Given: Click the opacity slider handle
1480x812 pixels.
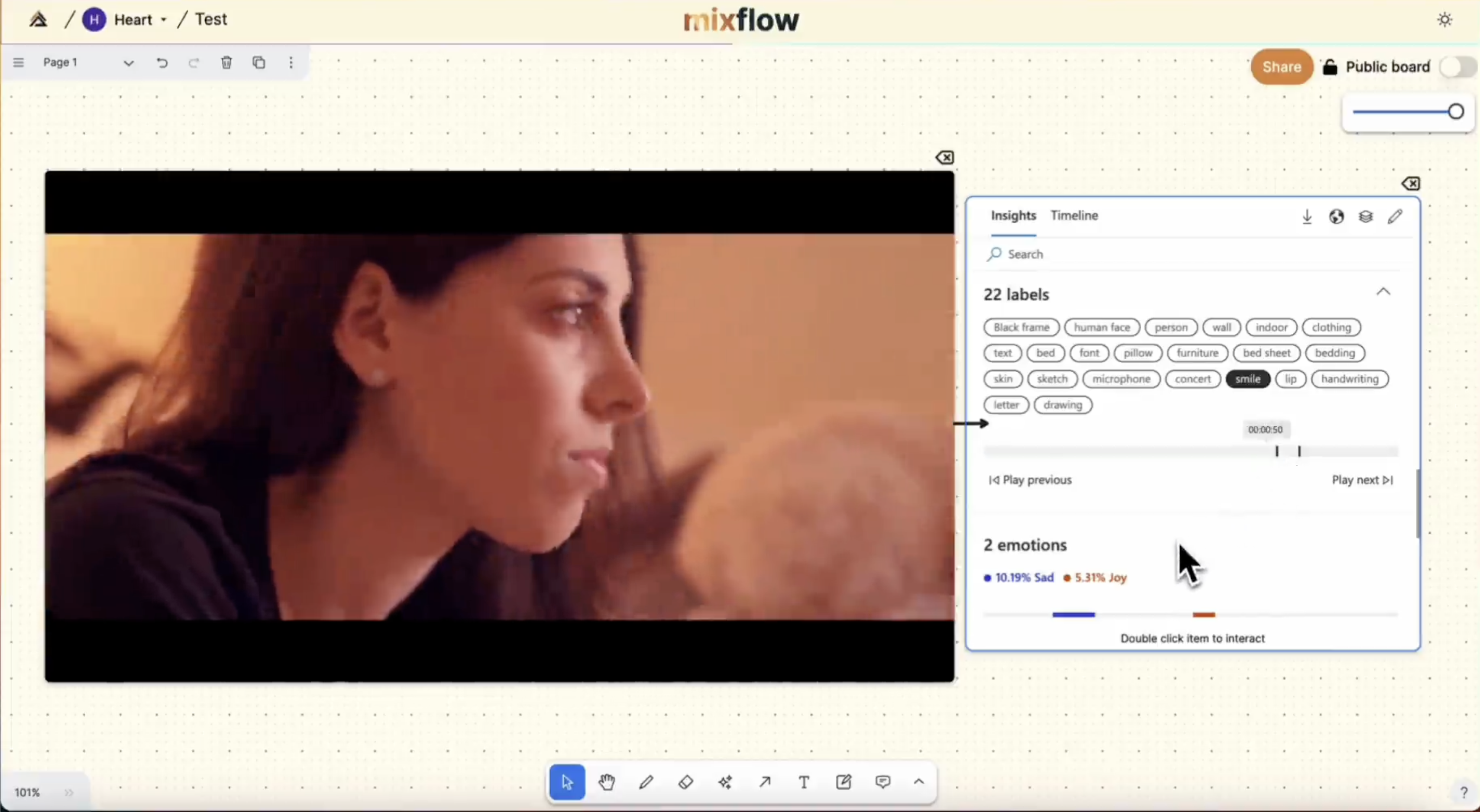Looking at the screenshot, I should click(1455, 112).
